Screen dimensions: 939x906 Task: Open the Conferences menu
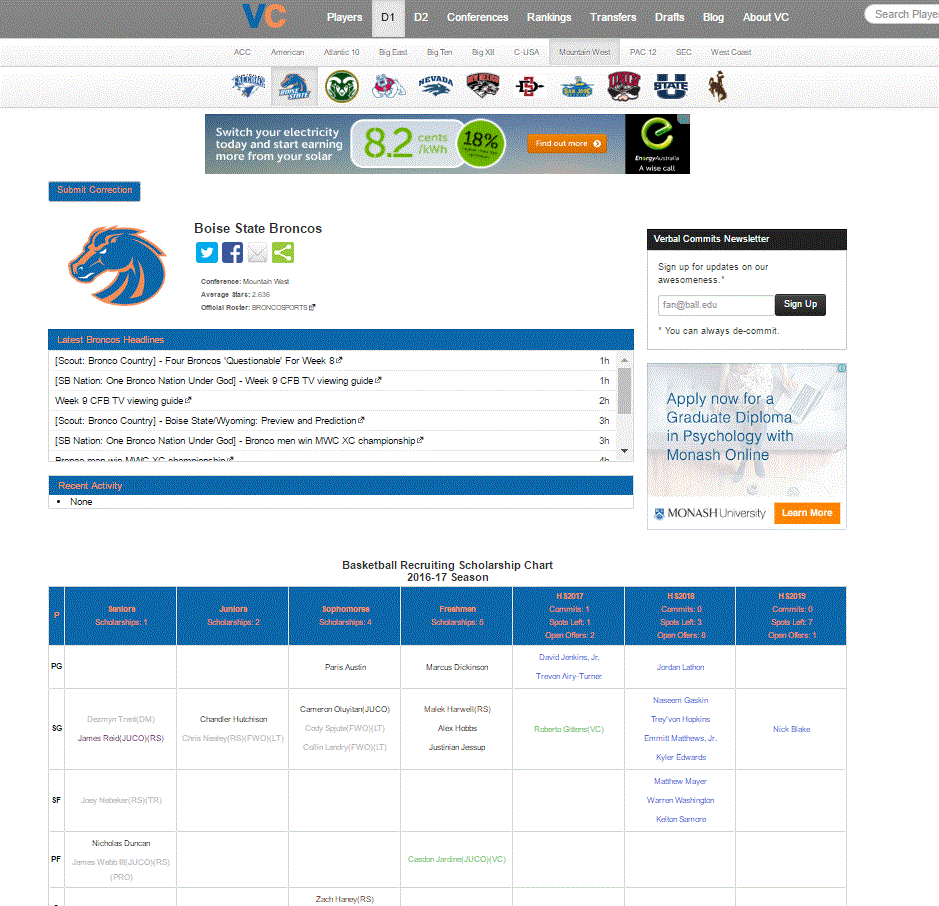477,17
